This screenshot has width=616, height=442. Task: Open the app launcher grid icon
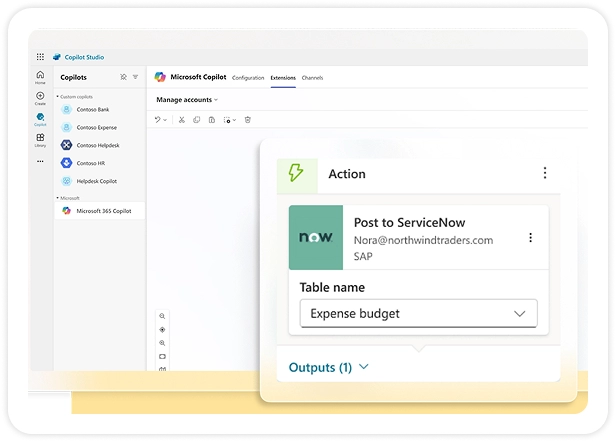[41, 57]
